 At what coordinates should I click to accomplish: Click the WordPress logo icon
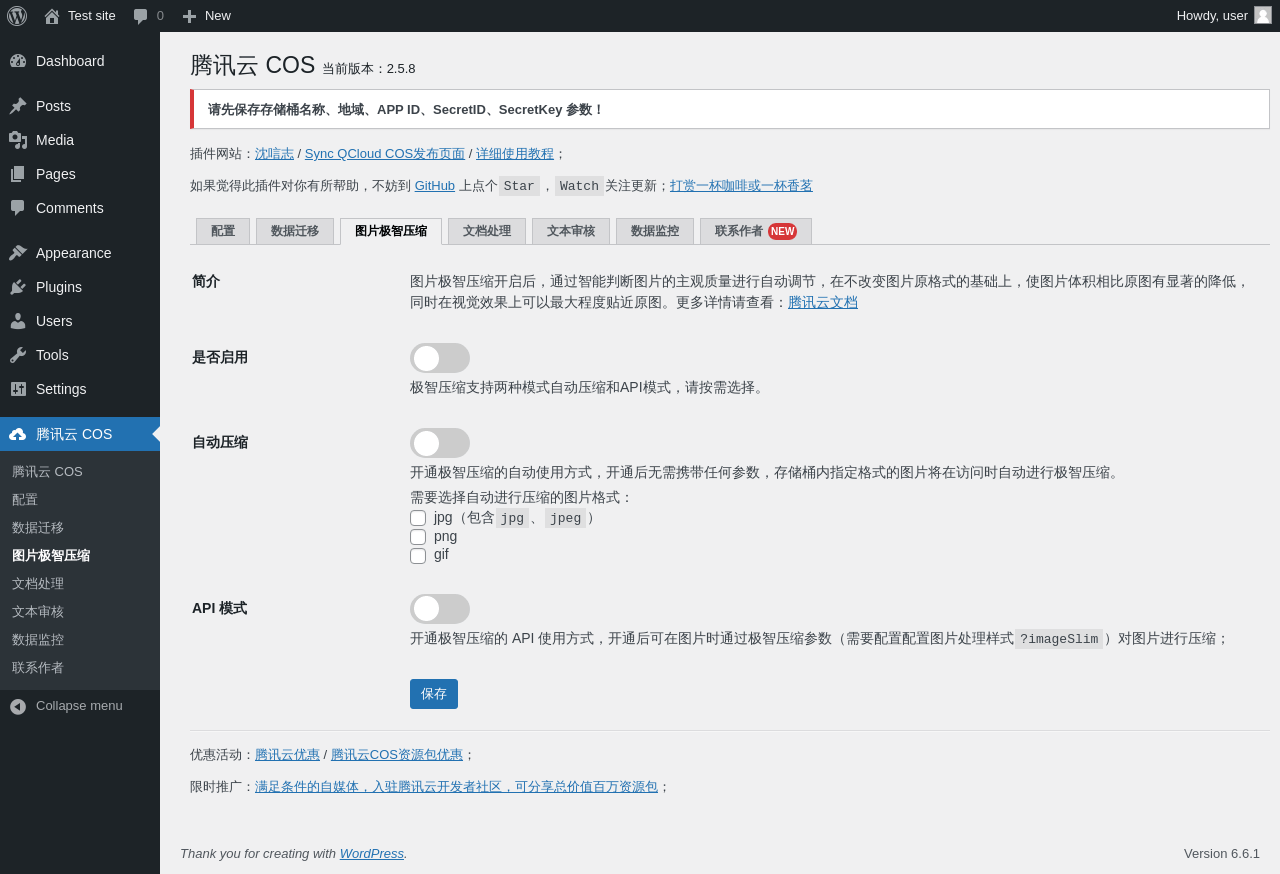17,16
